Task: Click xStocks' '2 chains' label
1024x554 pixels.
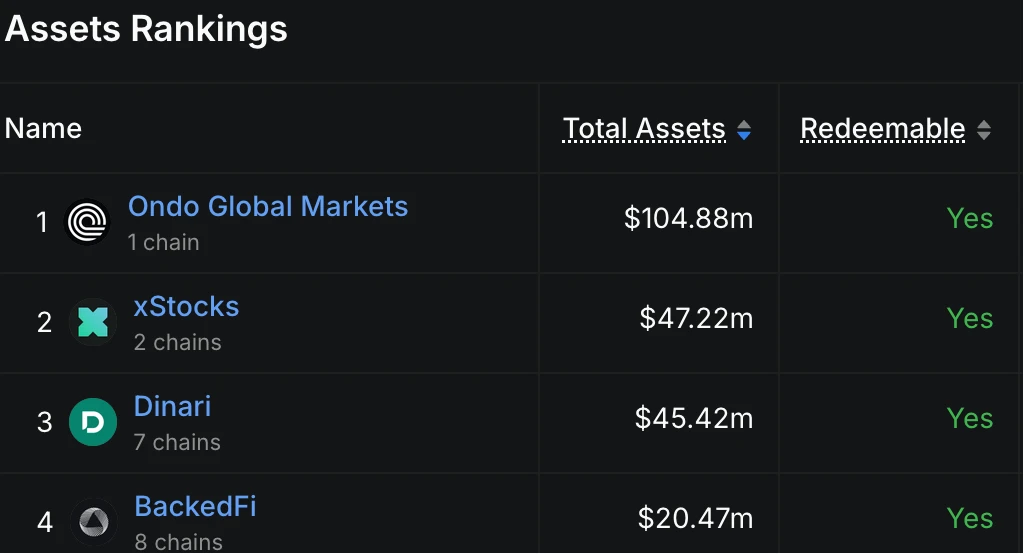Action: pos(177,342)
